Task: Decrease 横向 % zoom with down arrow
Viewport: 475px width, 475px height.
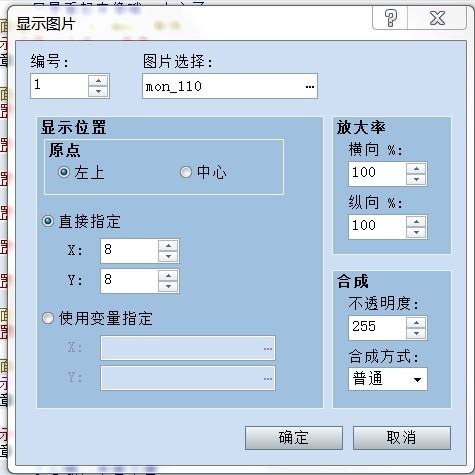Action: click(x=416, y=179)
